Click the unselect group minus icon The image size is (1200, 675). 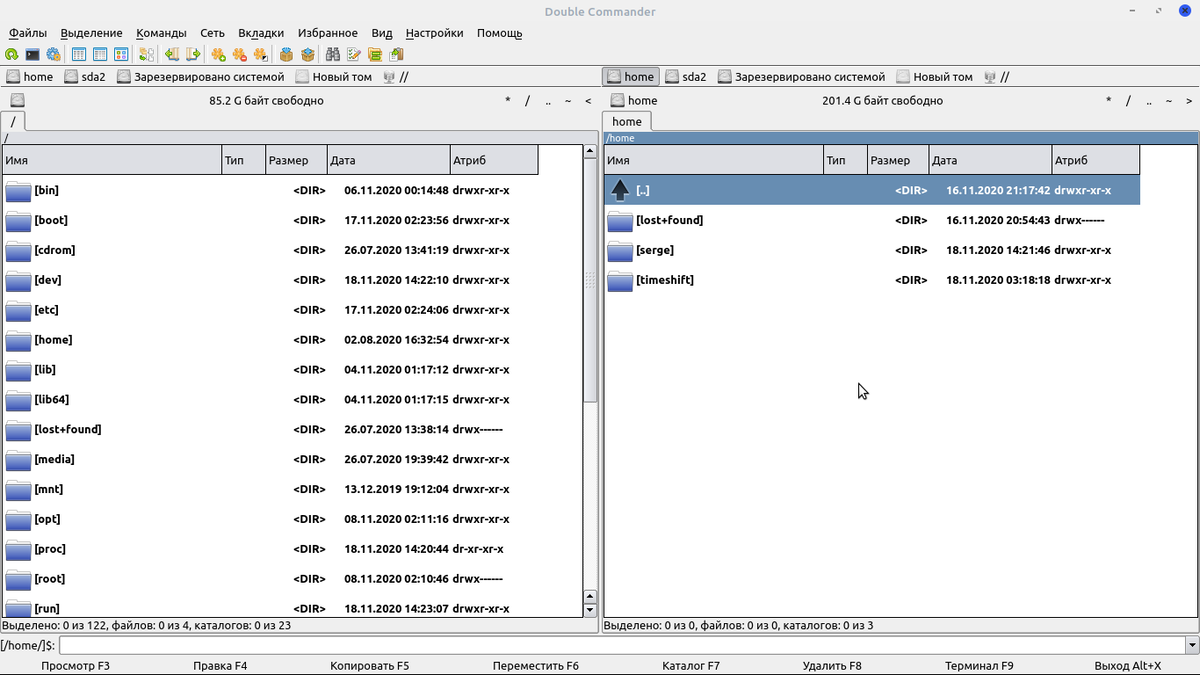point(240,55)
